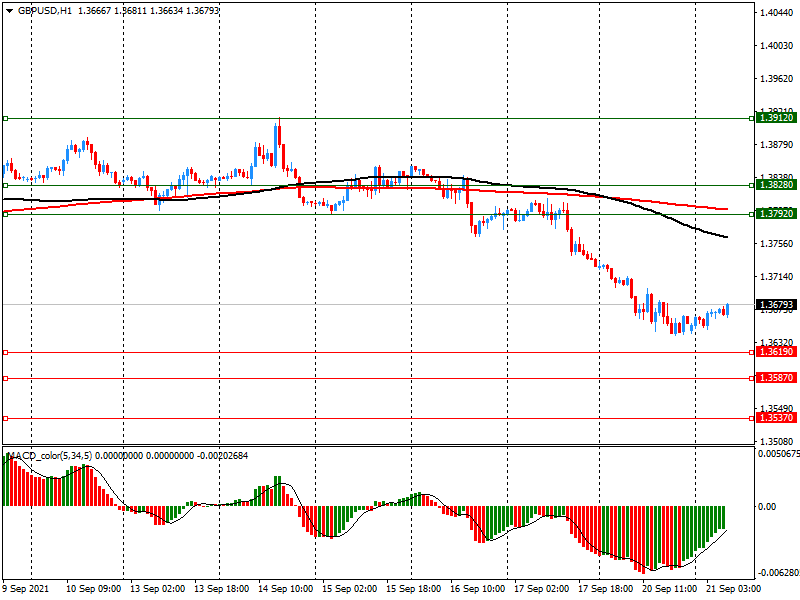
Task: Click the left handle of the 1.36190 line
Action: coord(6,353)
